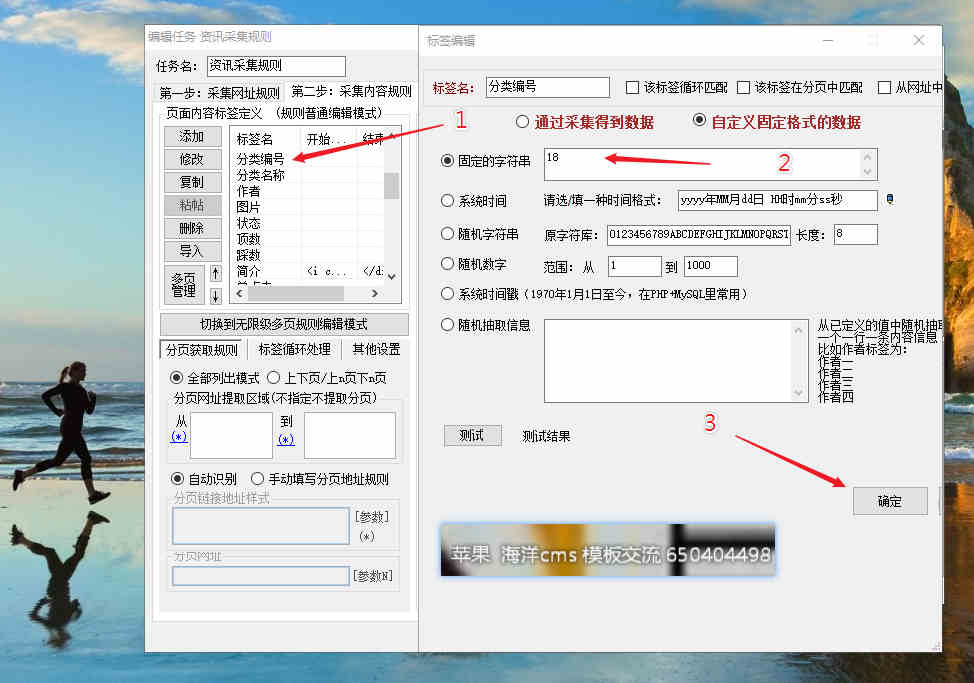Viewport: 974px width, 683px height.
Task: Click the move-up arrow button beside 多页管理
Action: (215, 273)
